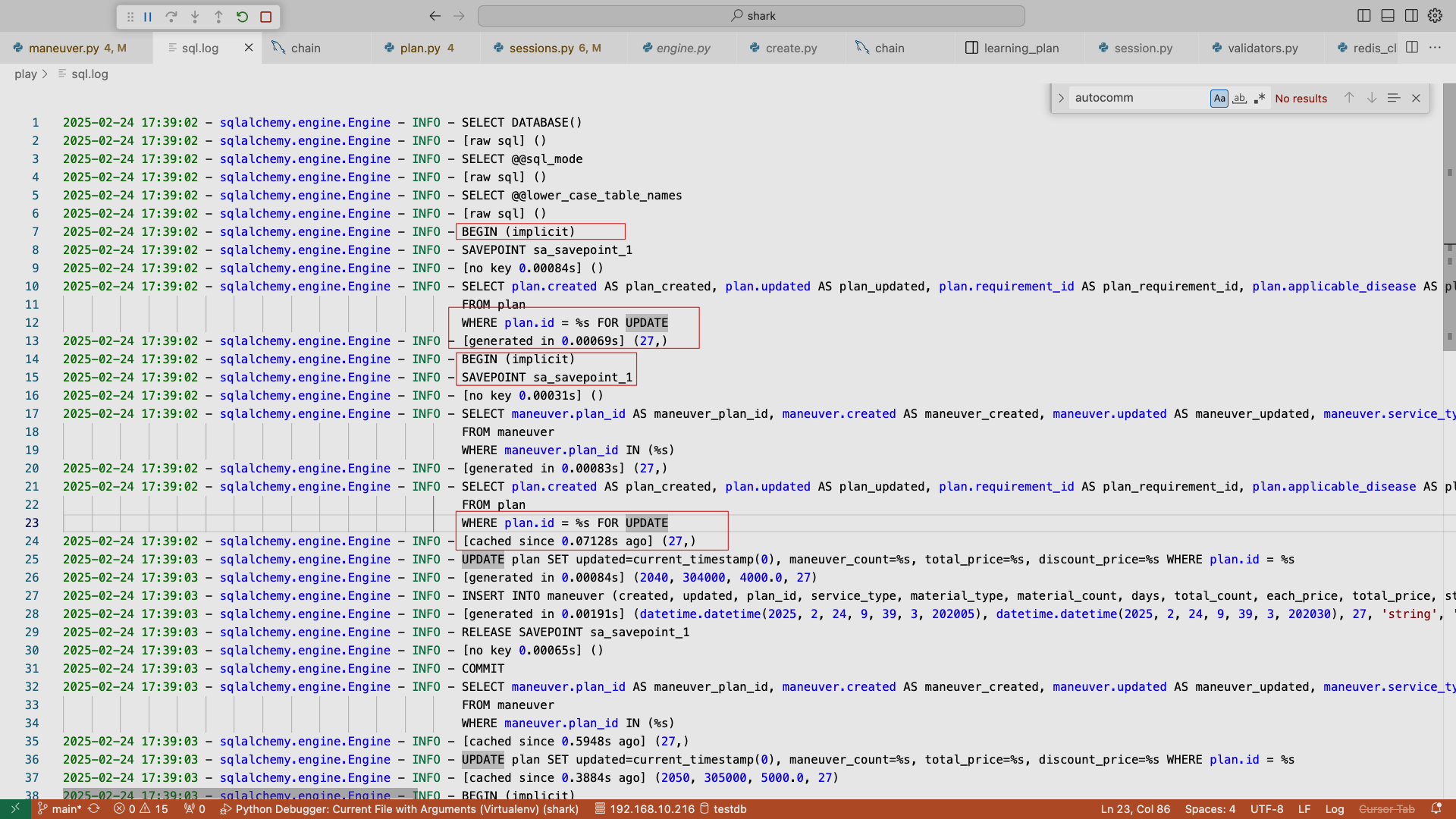
Task: Click the 'play' breadcrumb folder
Action: tap(26, 74)
